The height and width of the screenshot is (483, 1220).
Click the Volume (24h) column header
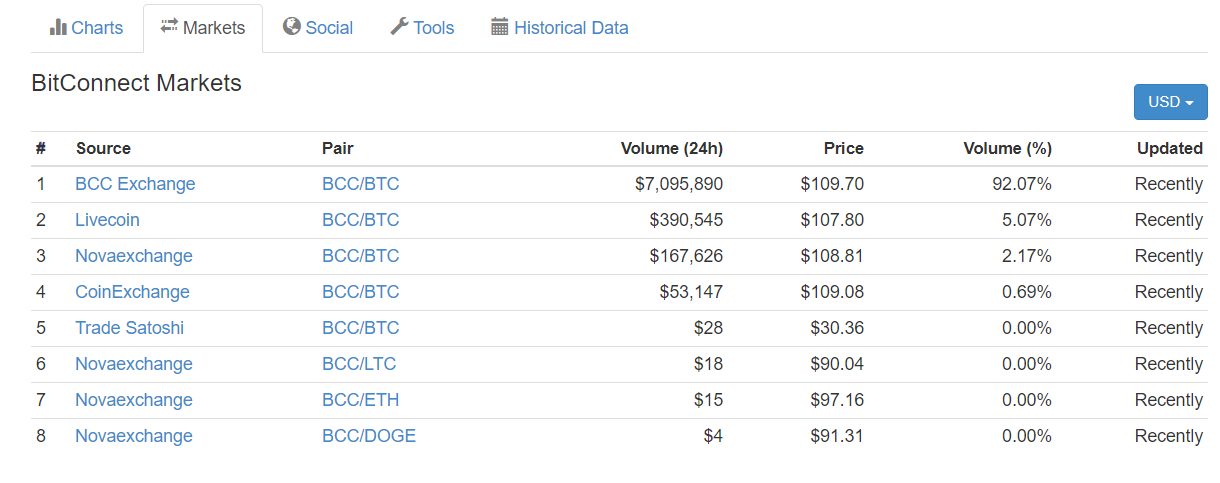click(x=671, y=148)
